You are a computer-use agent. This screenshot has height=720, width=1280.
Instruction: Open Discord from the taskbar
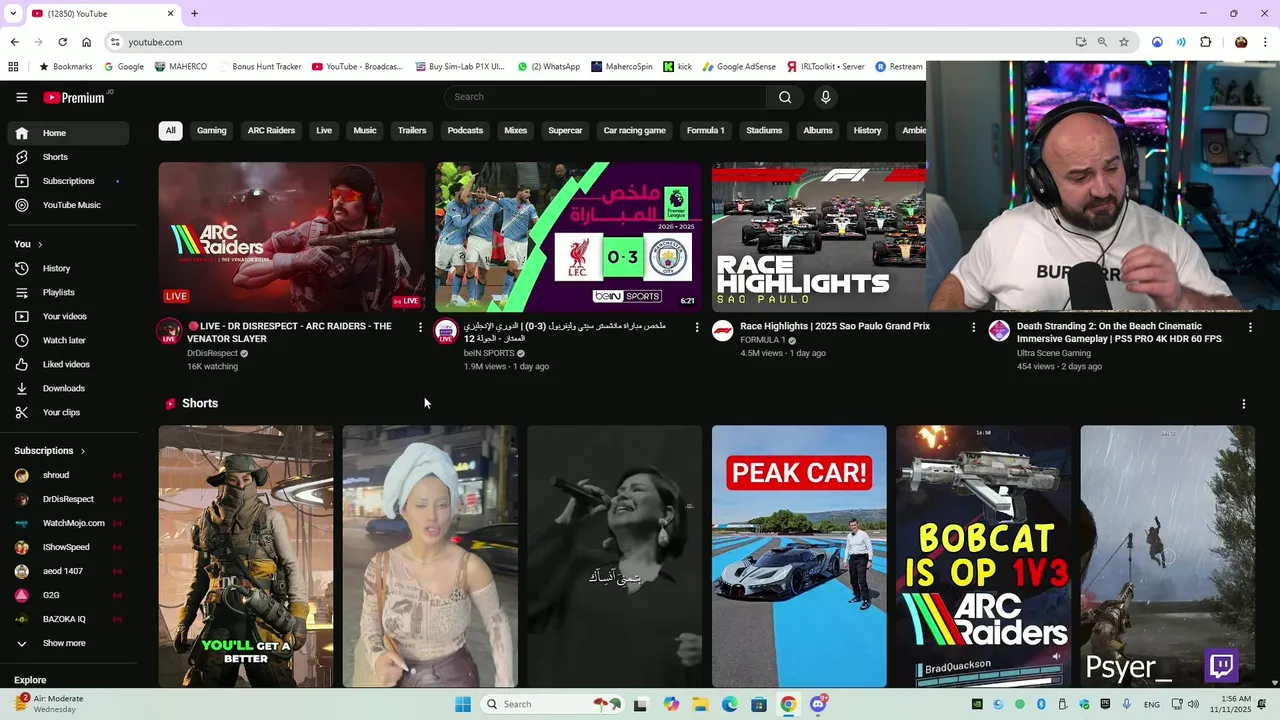point(818,704)
